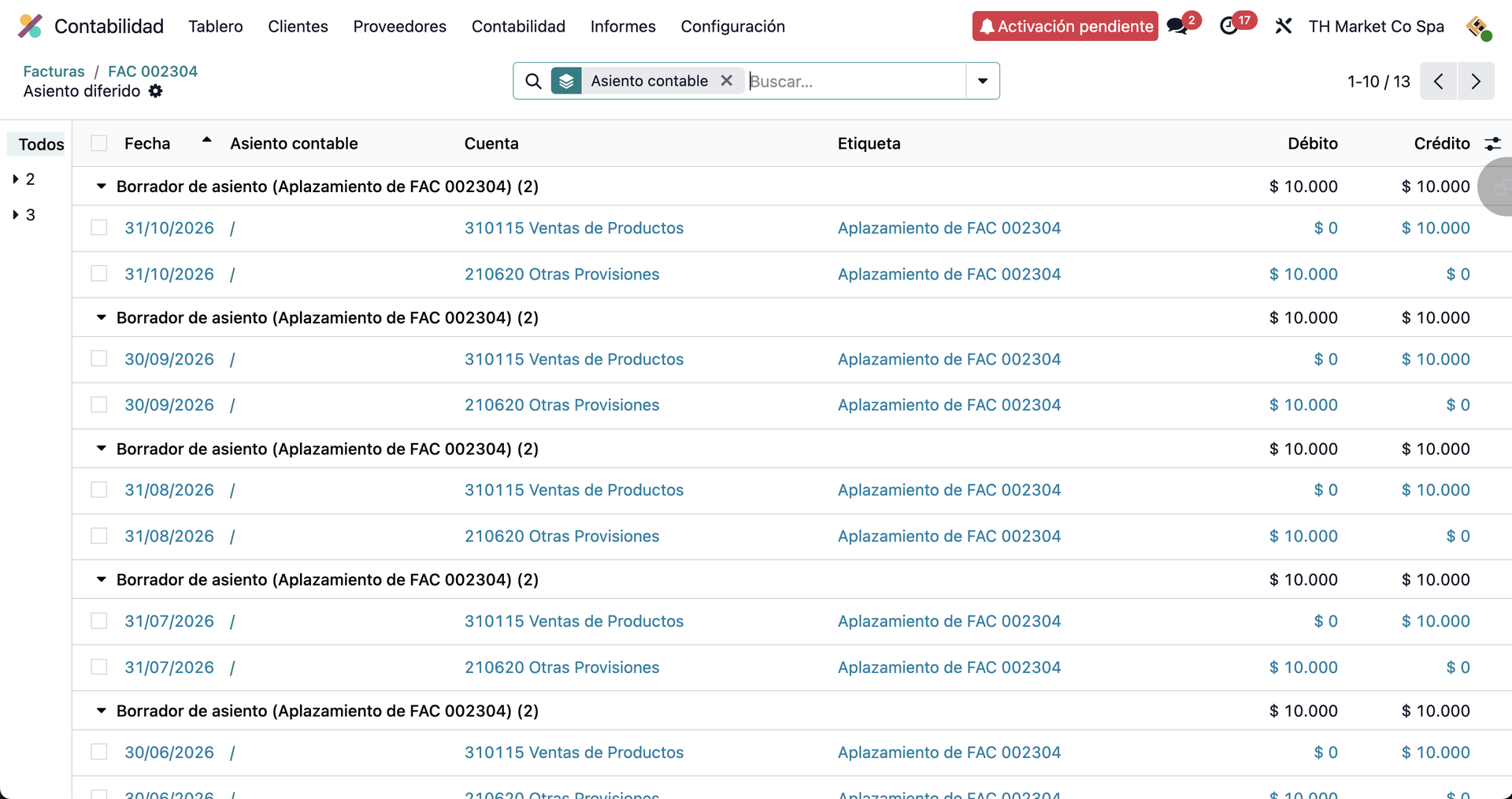Tick the checkbox on the 30/09/2026 Provisiones row
The width and height of the screenshot is (1512, 799).
coord(98,404)
